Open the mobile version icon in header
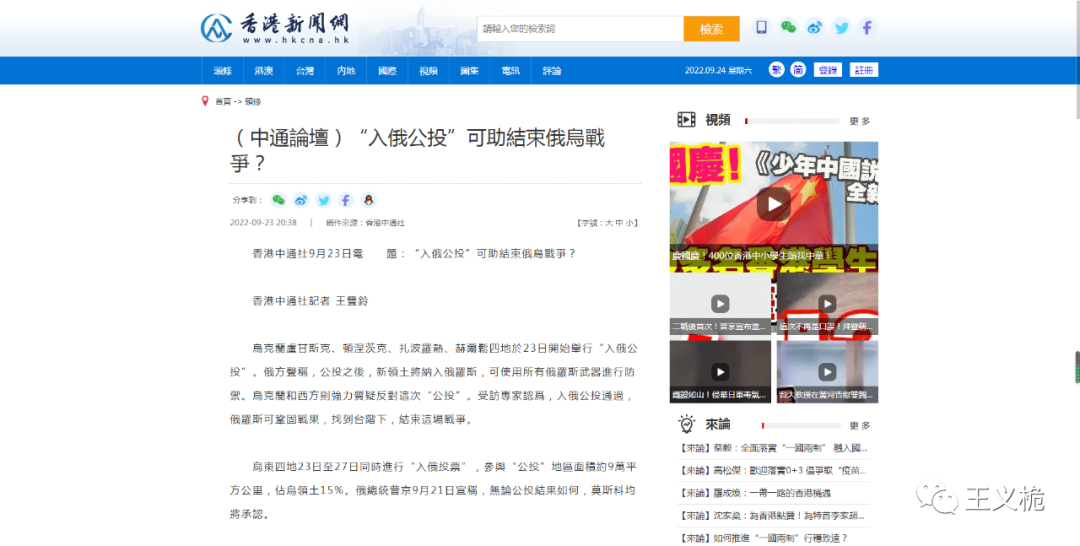The width and height of the screenshot is (1080, 546). point(762,28)
